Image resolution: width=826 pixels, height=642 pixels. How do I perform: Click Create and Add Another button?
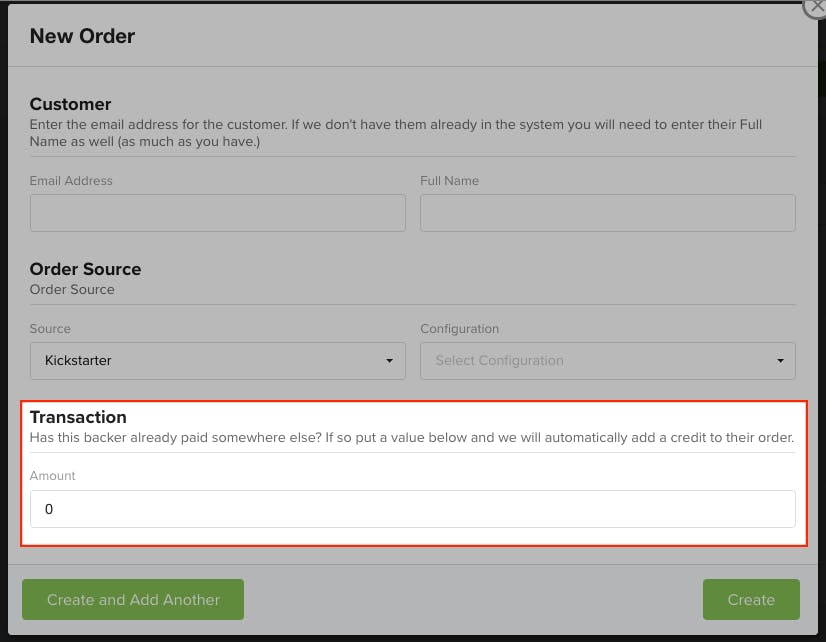(133, 599)
